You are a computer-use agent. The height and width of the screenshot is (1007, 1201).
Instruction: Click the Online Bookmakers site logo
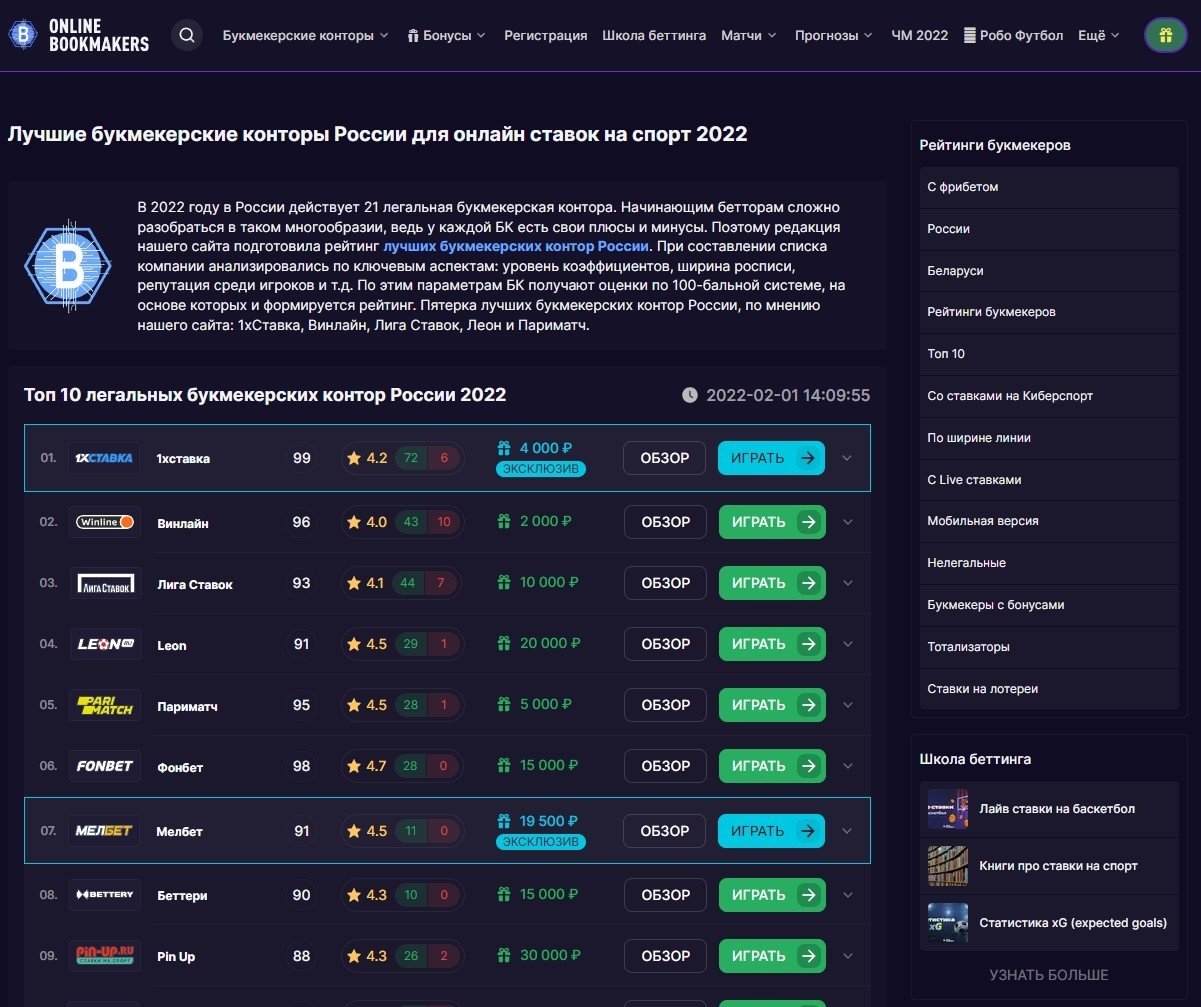78,35
